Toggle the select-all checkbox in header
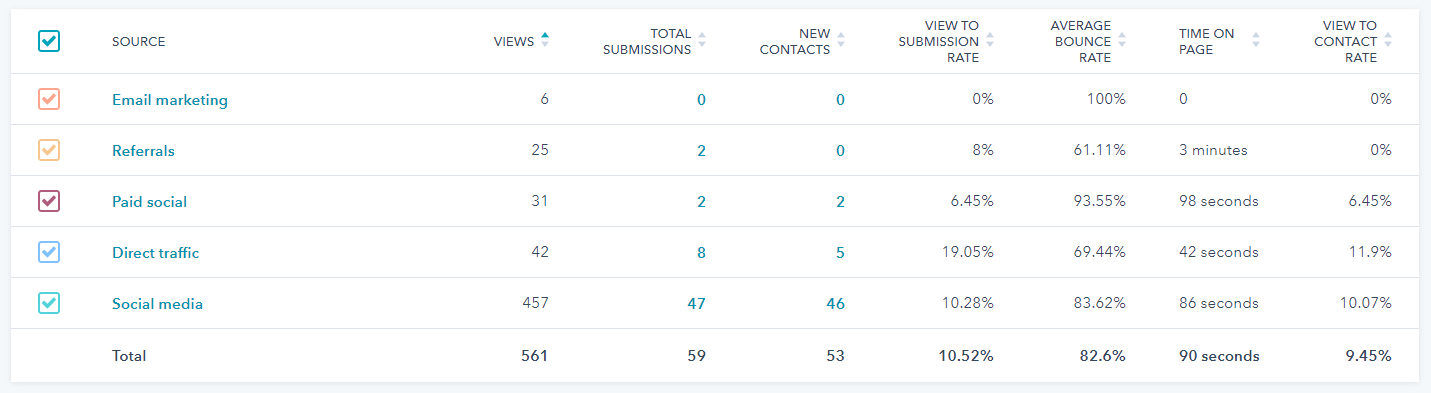 click(x=49, y=41)
